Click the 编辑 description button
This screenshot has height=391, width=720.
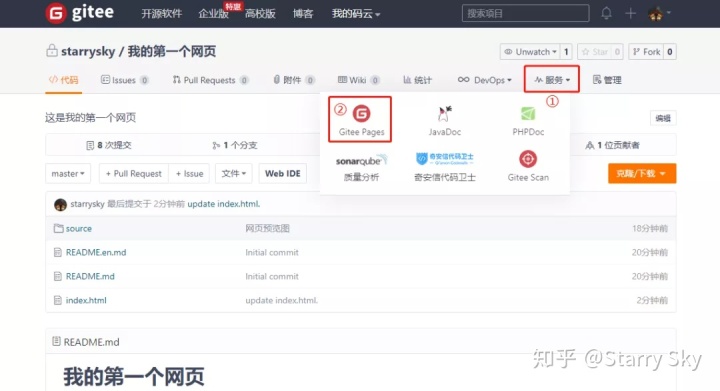tap(663, 118)
